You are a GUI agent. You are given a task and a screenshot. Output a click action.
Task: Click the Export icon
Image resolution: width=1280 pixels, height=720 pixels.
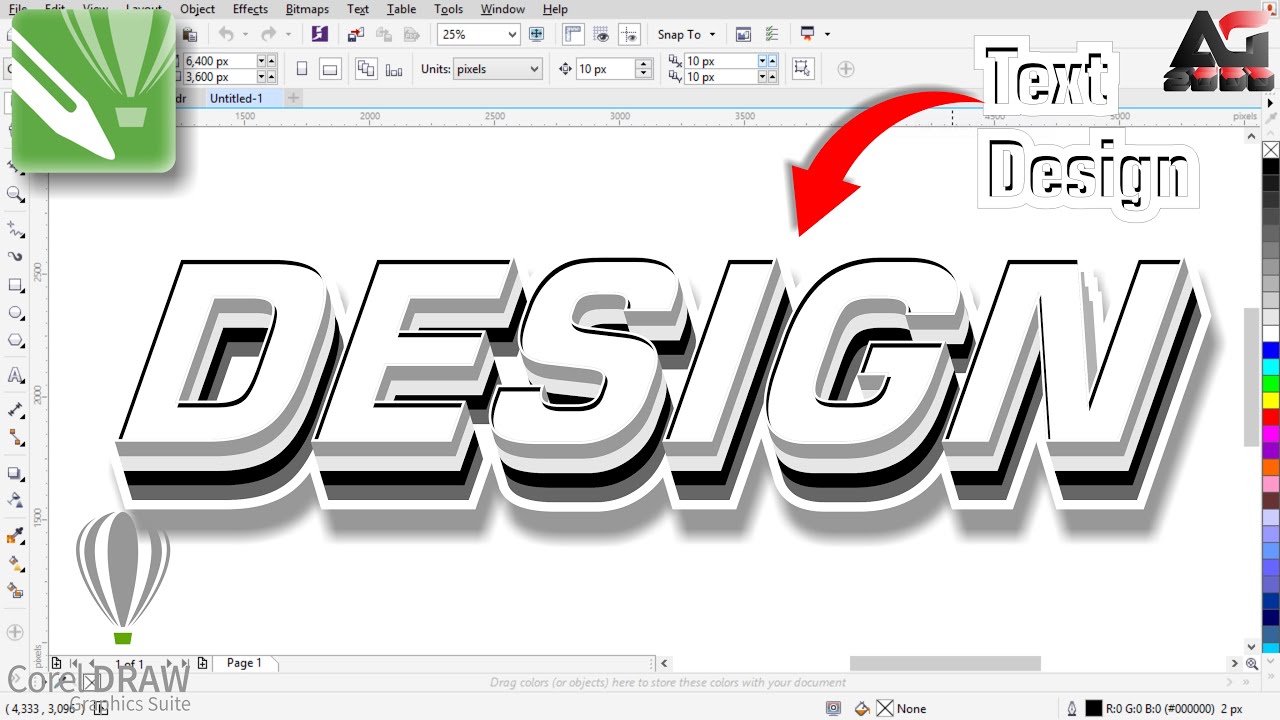tap(383, 34)
